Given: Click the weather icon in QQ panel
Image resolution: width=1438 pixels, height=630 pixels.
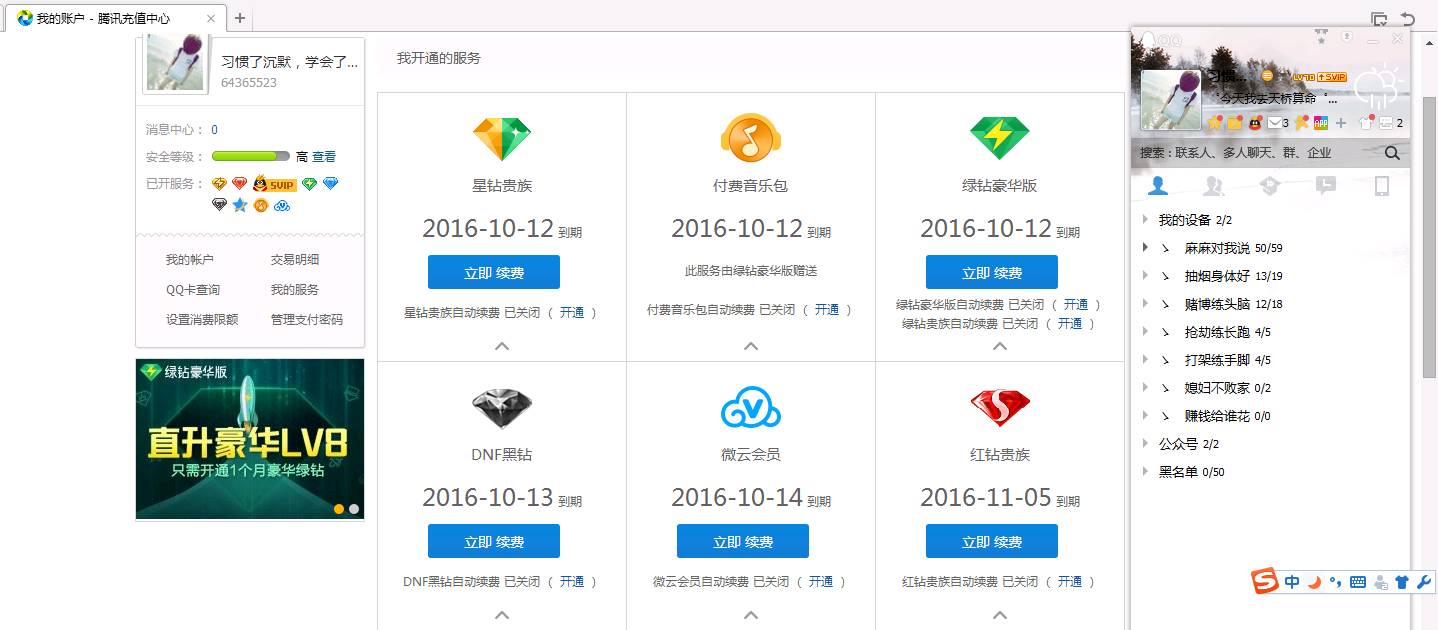Looking at the screenshot, I should (1378, 88).
